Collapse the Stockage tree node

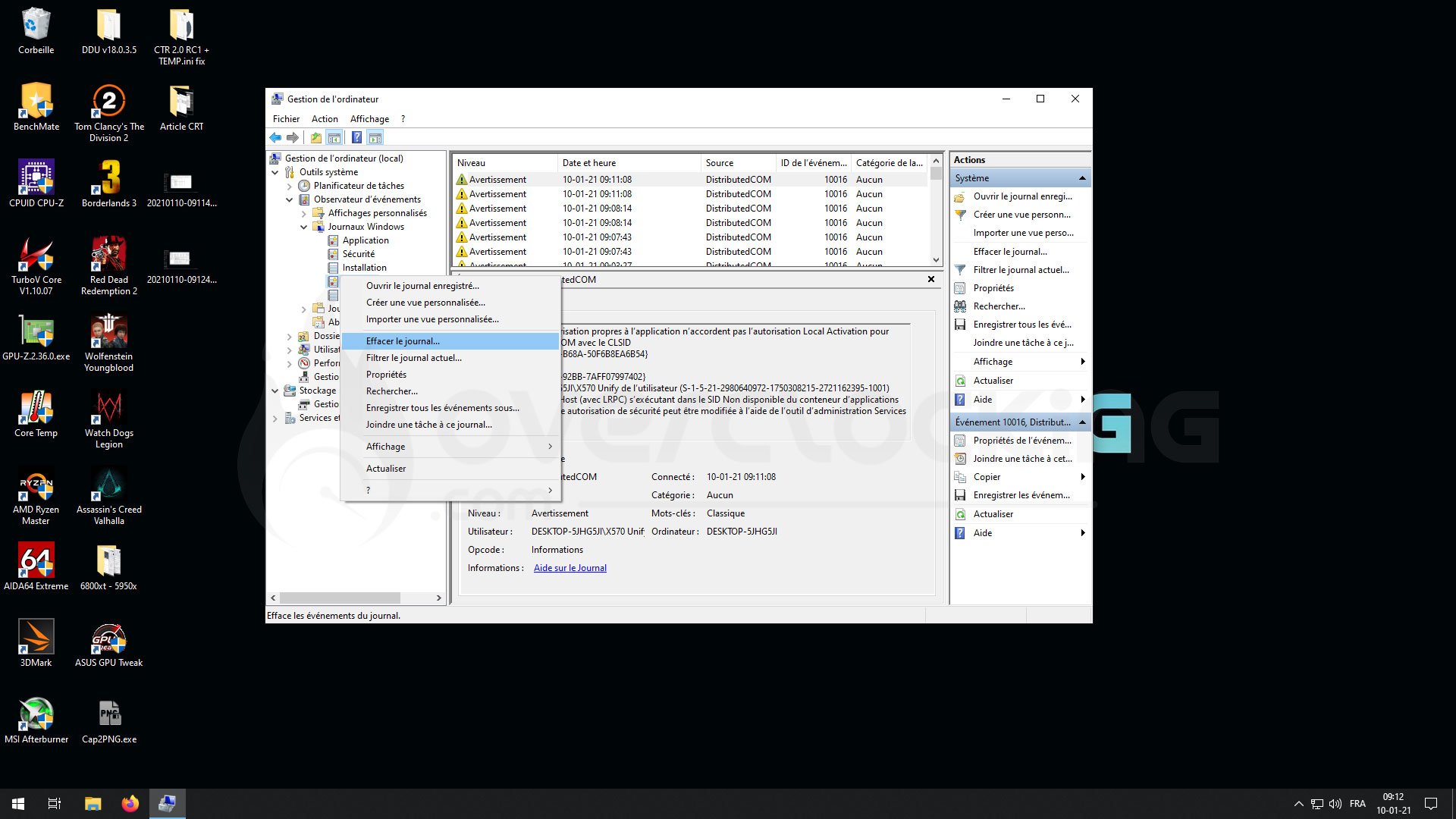click(x=275, y=391)
